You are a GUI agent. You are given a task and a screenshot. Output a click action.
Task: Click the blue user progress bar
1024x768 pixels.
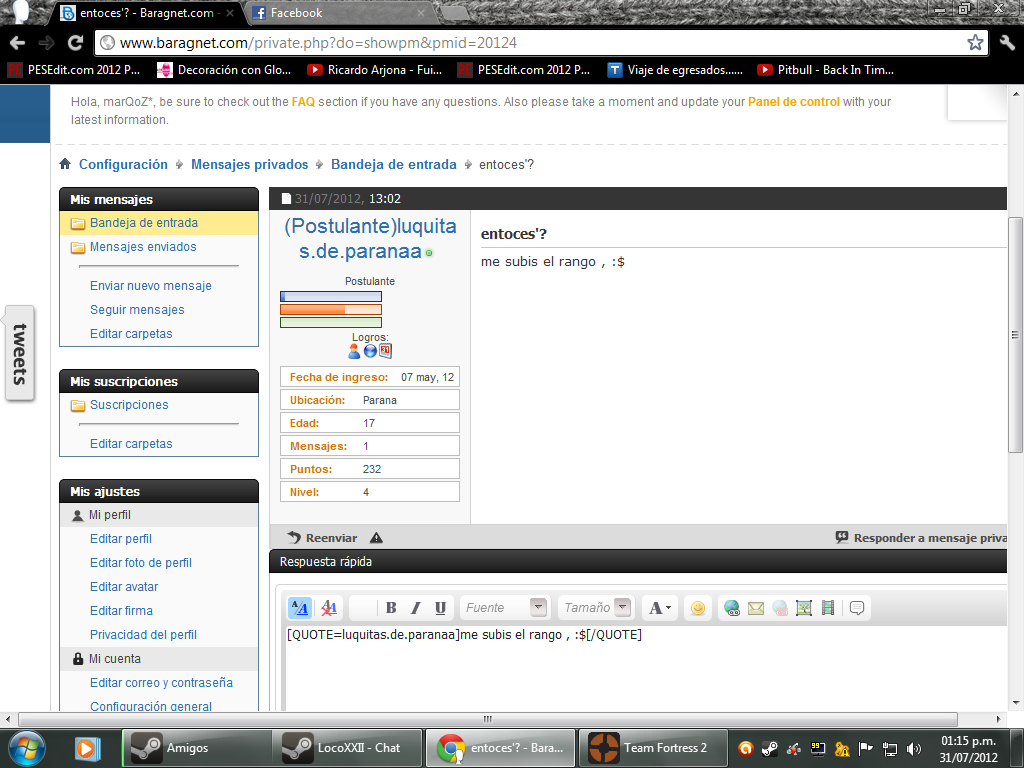[331, 296]
